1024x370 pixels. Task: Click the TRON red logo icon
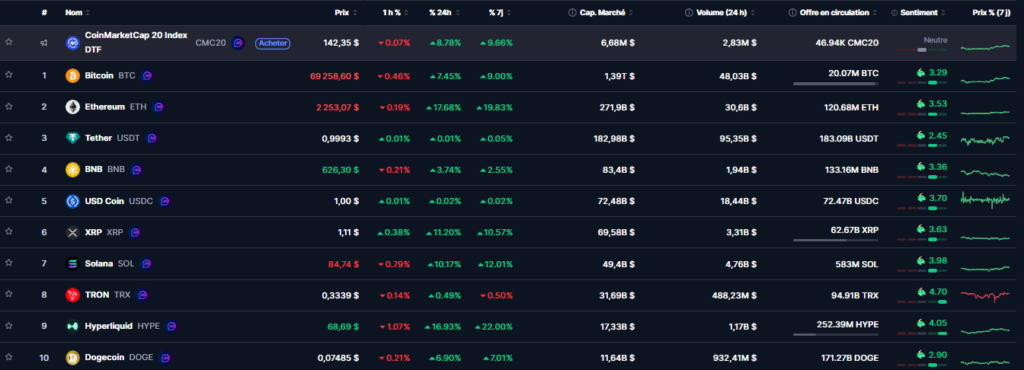pyautogui.click(x=72, y=295)
